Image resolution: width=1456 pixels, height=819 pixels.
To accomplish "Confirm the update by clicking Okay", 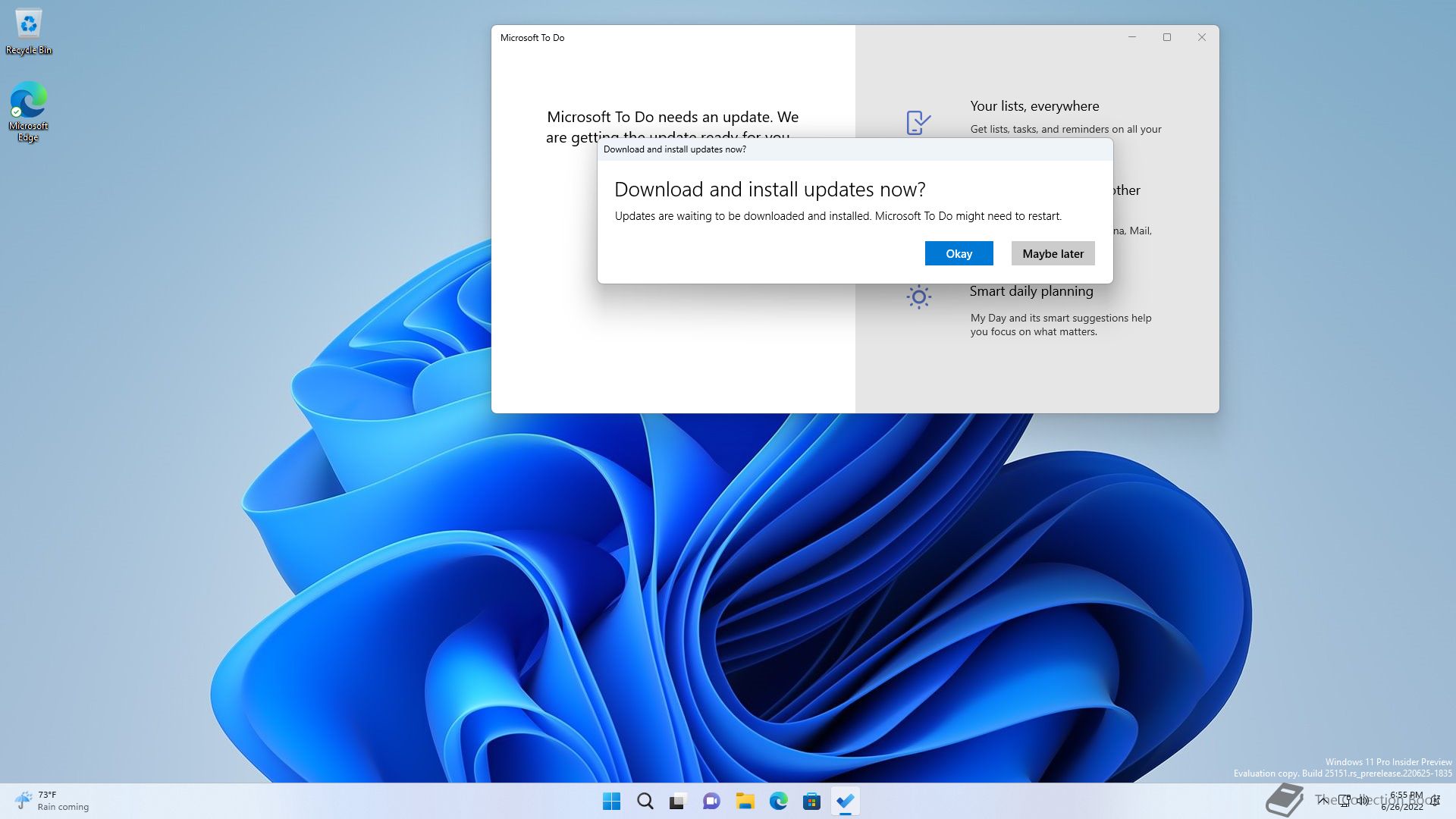I will pos(959,253).
